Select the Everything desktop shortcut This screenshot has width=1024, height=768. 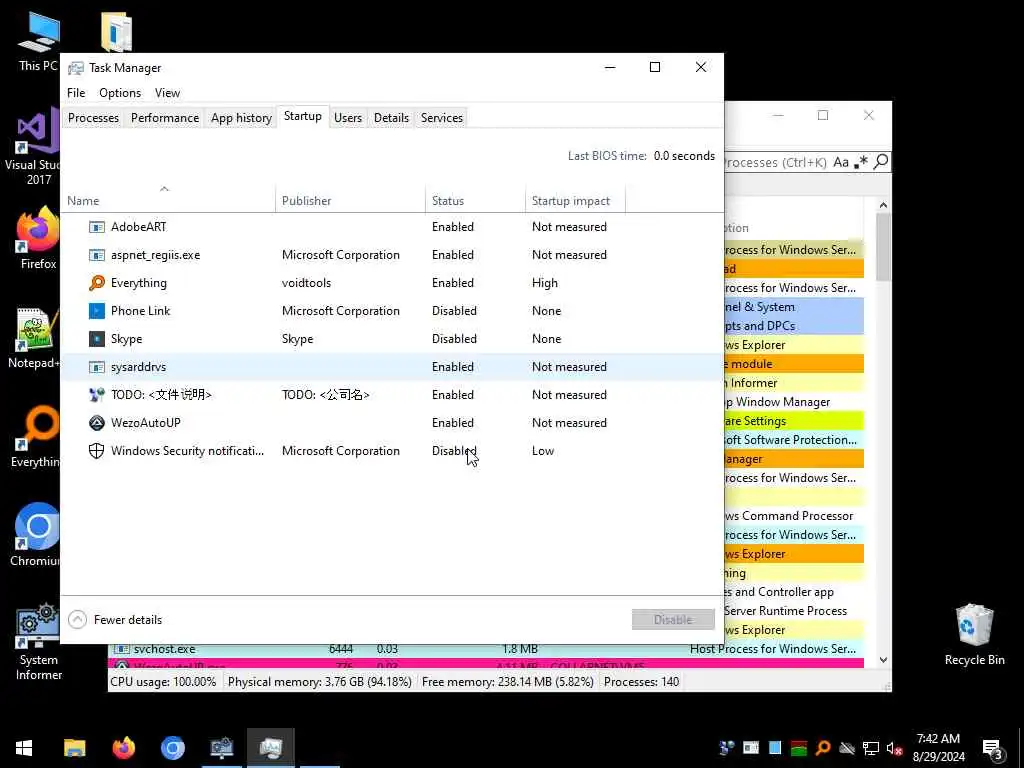(36, 436)
